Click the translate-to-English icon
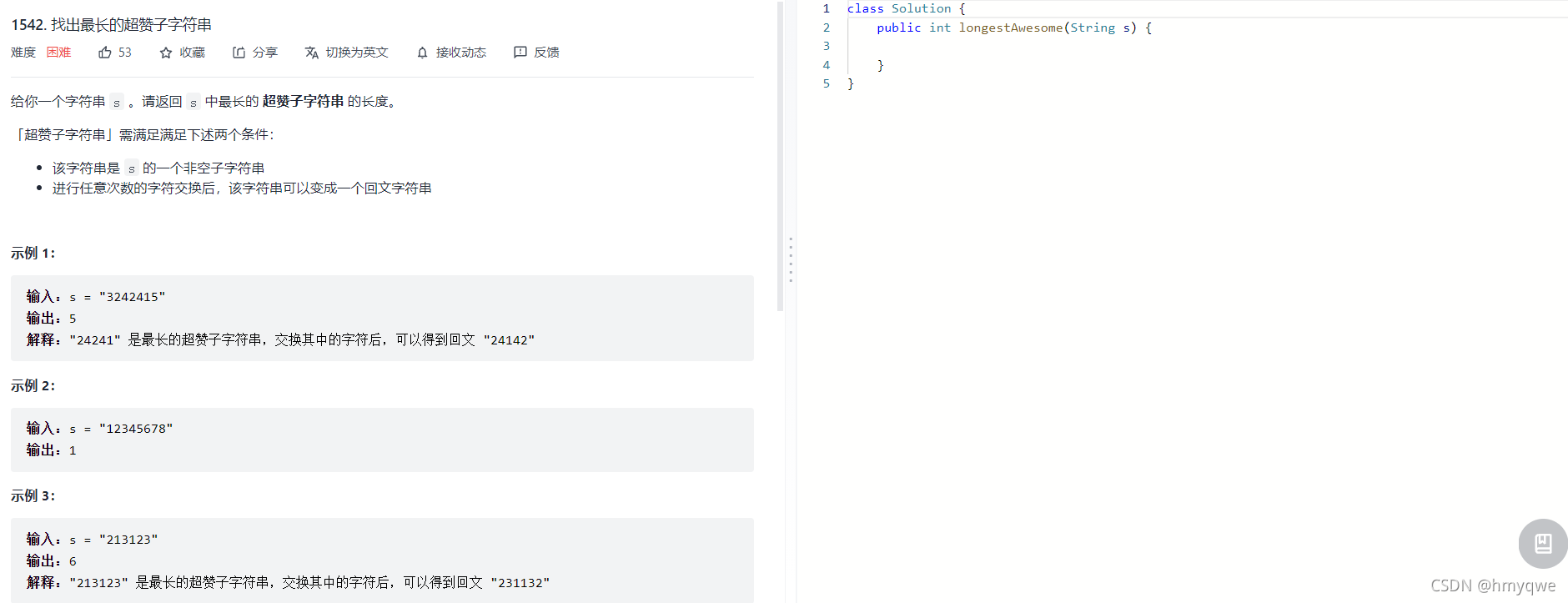Image resolution: width=1568 pixels, height=603 pixels. click(x=312, y=53)
